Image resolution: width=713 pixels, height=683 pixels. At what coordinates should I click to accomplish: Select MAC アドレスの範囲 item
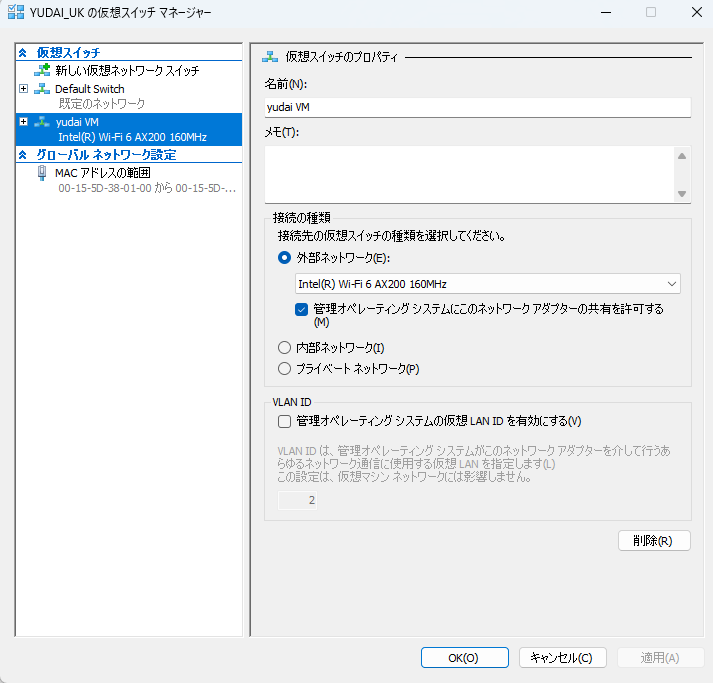[x=103, y=173]
